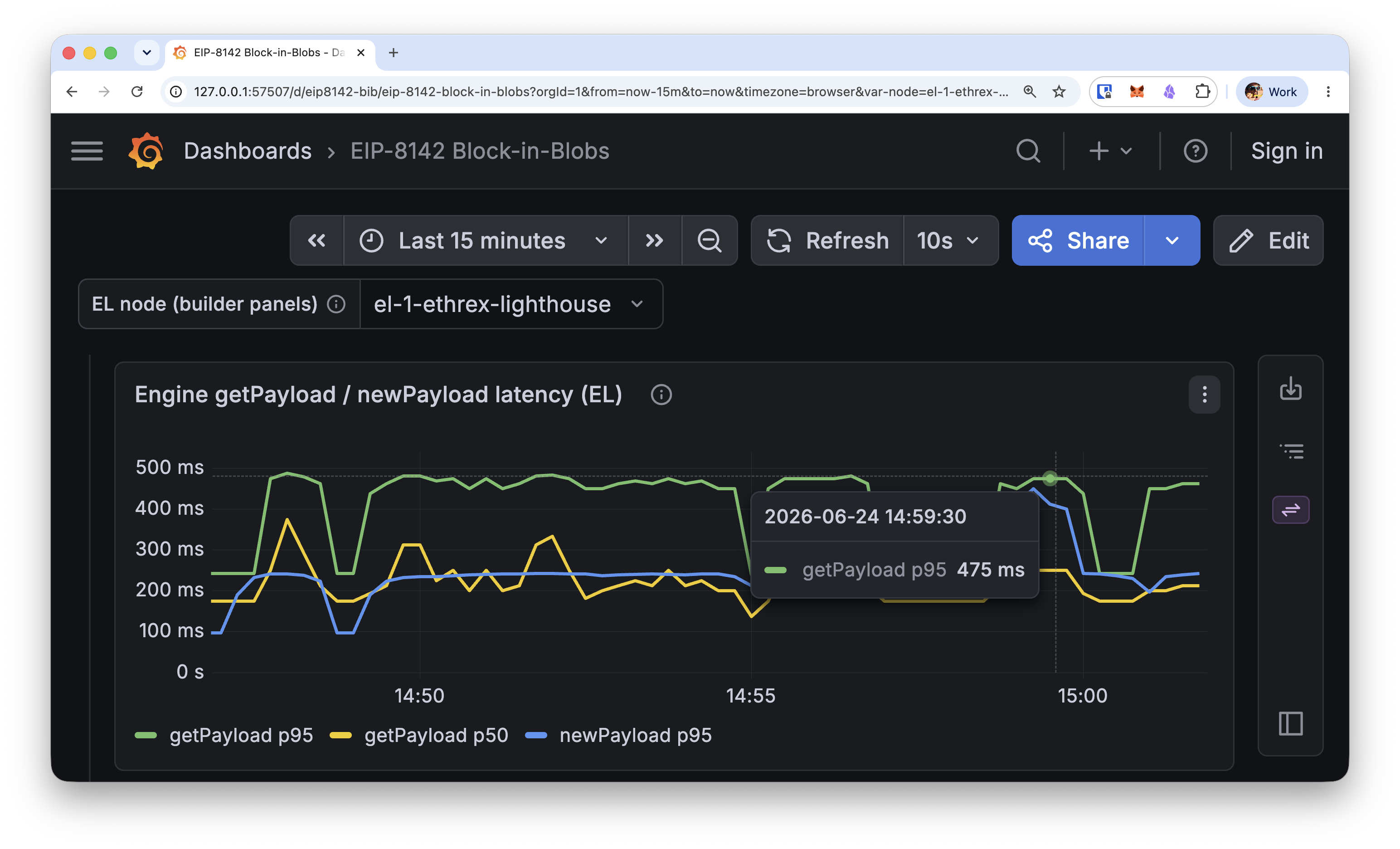The width and height of the screenshot is (1400, 849).
Task: Open el-1-ethrex-lighthouse node dropdown
Action: click(x=511, y=304)
